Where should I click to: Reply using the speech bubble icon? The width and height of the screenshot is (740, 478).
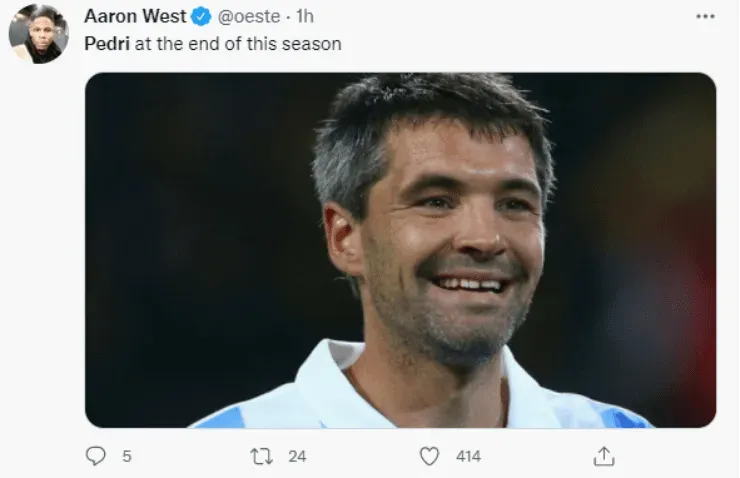[x=96, y=456]
